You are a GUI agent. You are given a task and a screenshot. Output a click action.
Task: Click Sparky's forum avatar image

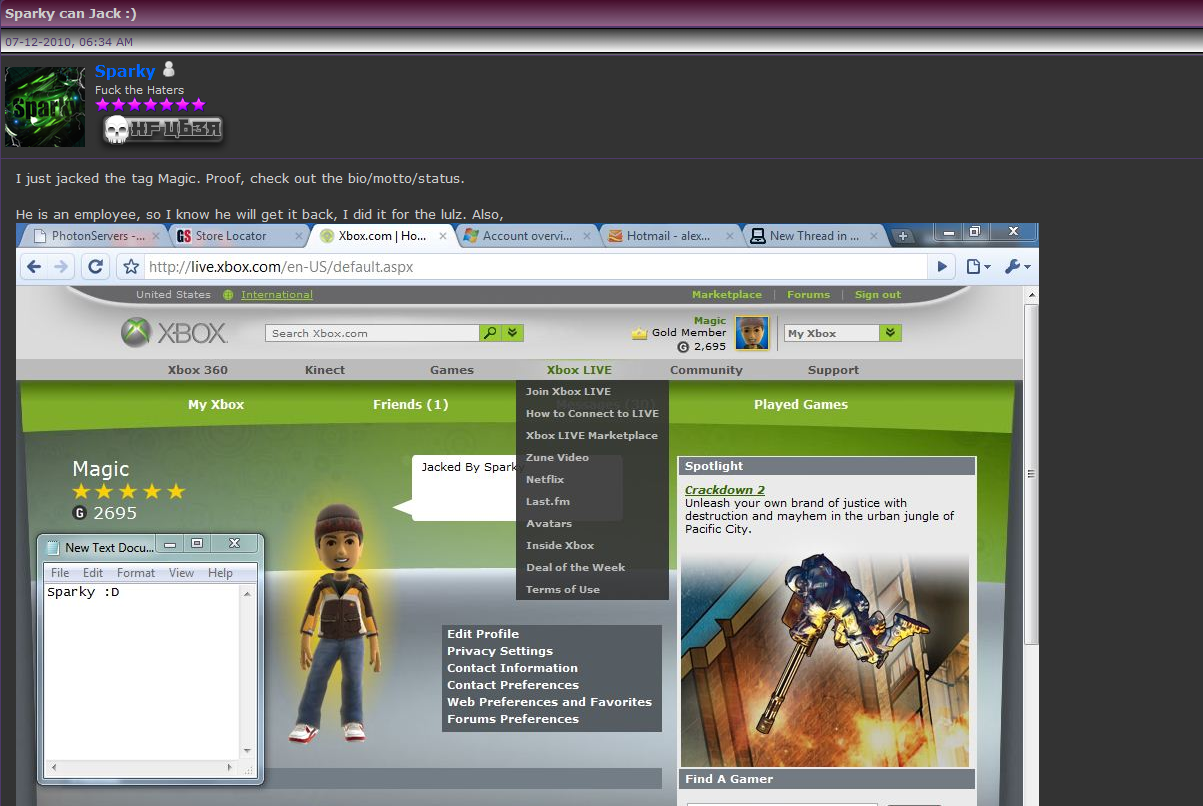point(45,107)
